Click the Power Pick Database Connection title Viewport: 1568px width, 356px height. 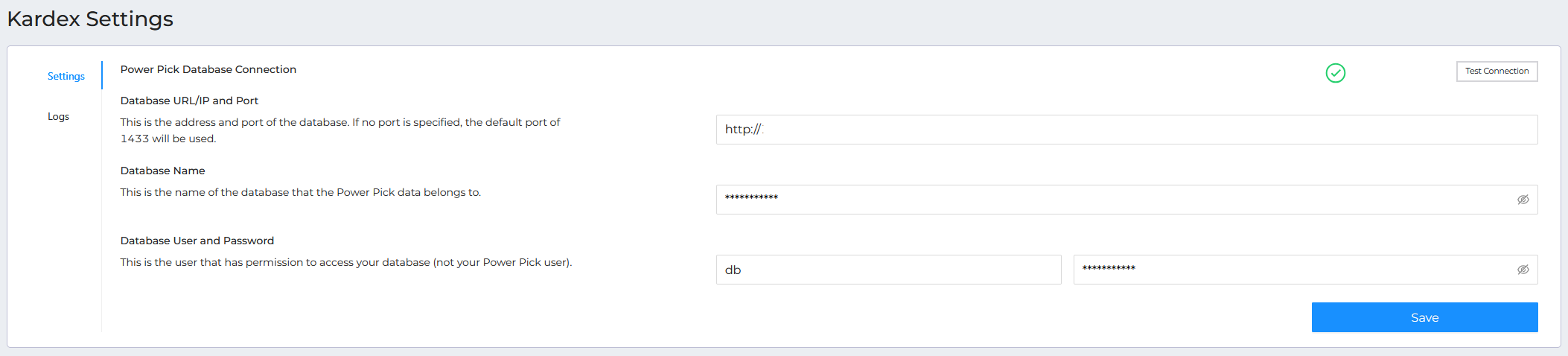tap(208, 69)
